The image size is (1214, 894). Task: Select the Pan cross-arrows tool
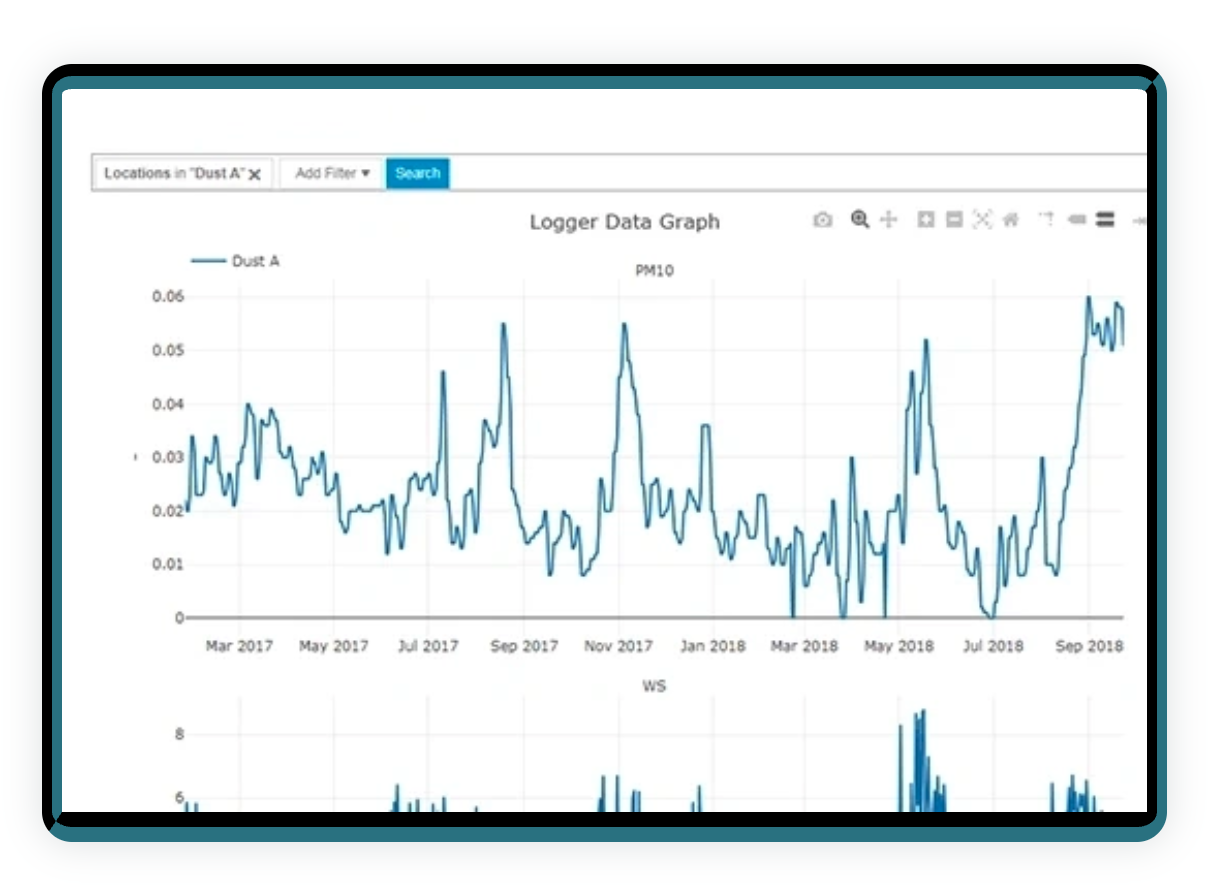tap(888, 220)
